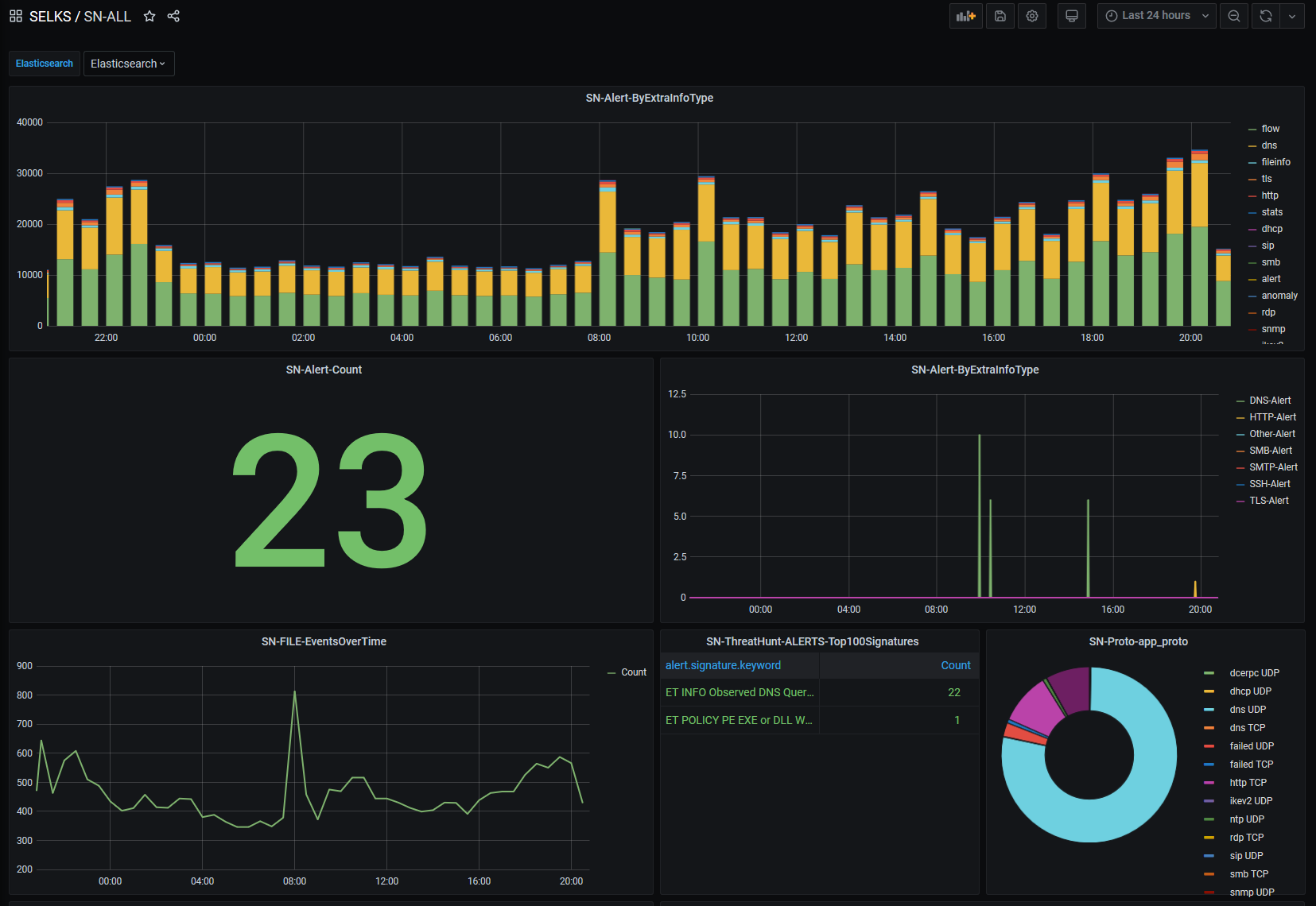The image size is (1316, 906).
Task: Open SN-ThreatHunt-ALERTS-Top100Signatures panel title menu
Action: point(812,641)
